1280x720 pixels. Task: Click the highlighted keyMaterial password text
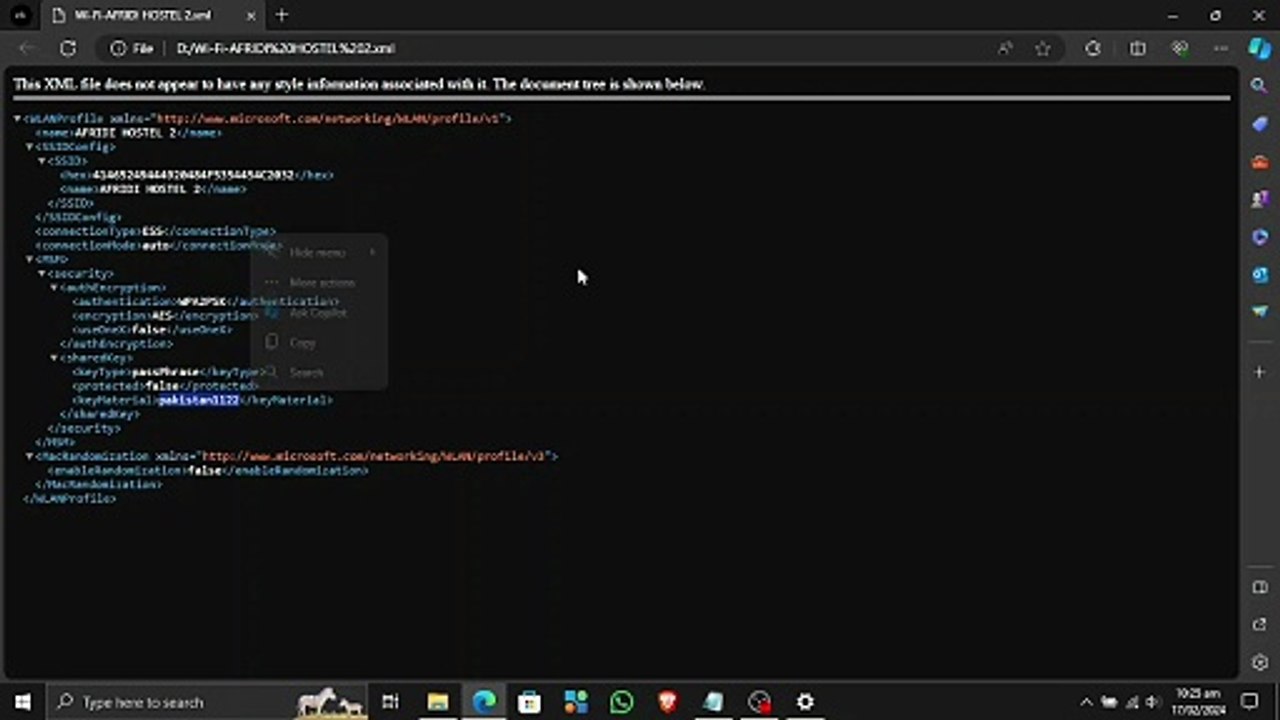pos(198,400)
